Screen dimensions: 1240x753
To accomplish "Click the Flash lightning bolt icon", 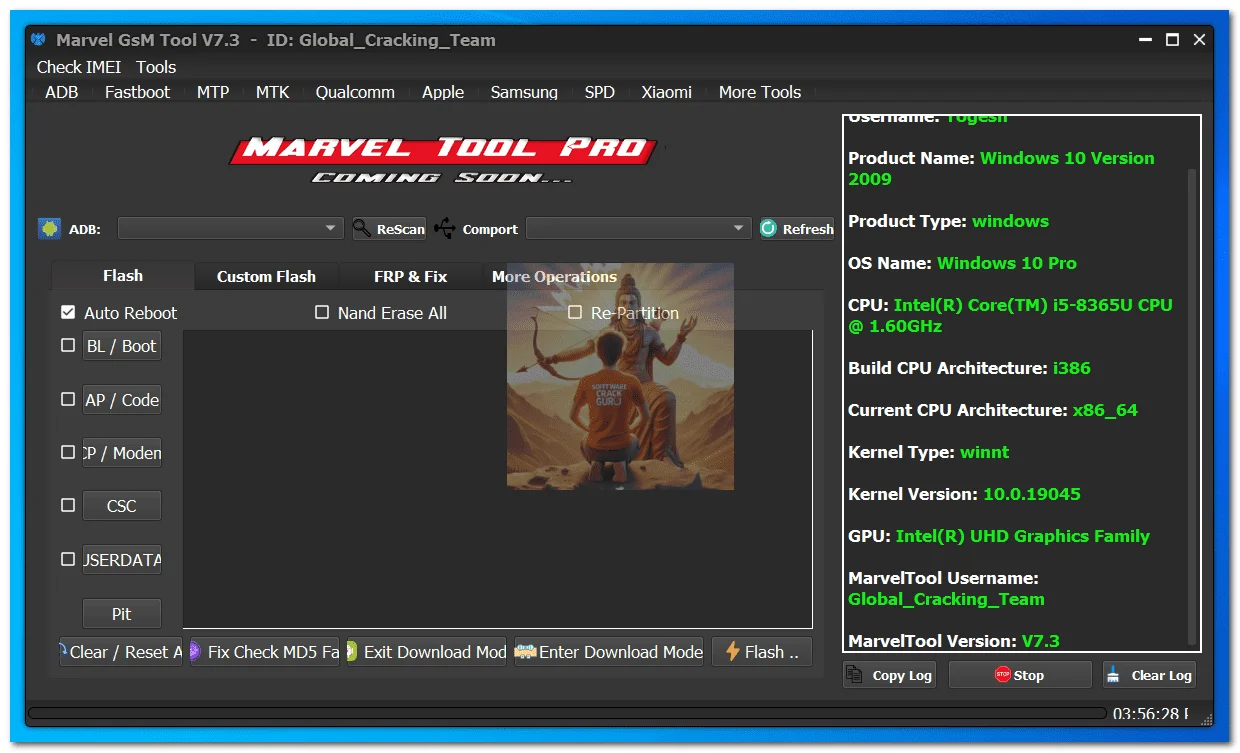I will pos(732,652).
